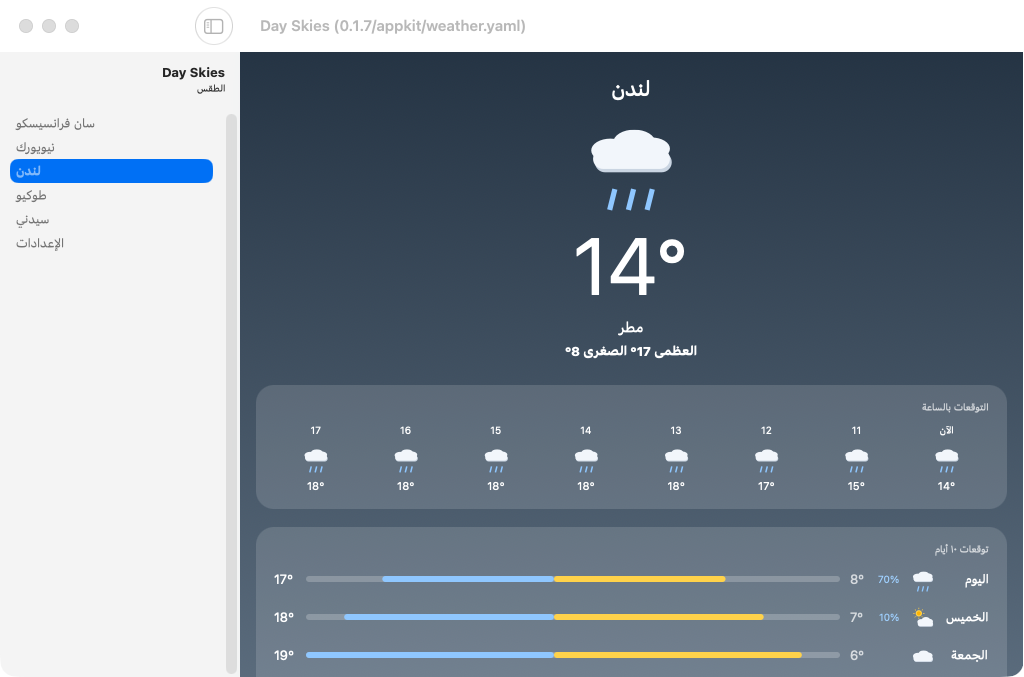This screenshot has width=1024, height=677.
Task: Click the rain cloud icon in اليوم row
Action: 922,581
